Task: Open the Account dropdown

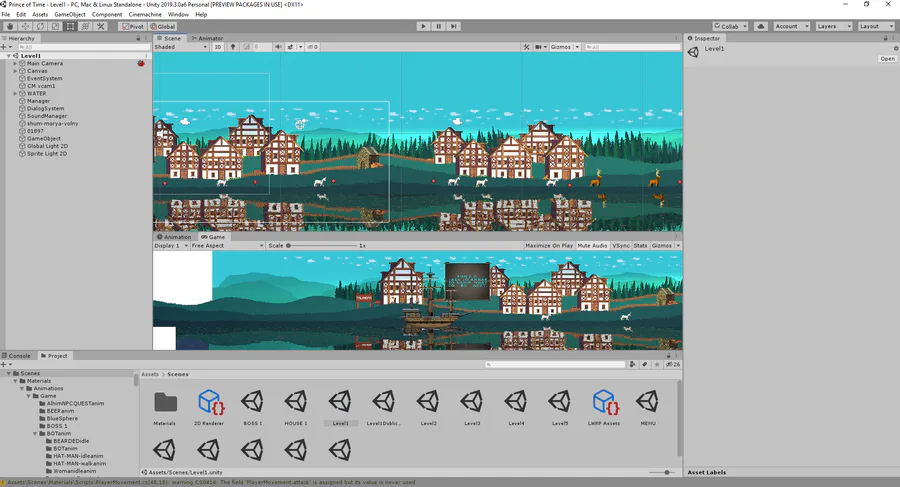Action: pyautogui.click(x=791, y=26)
